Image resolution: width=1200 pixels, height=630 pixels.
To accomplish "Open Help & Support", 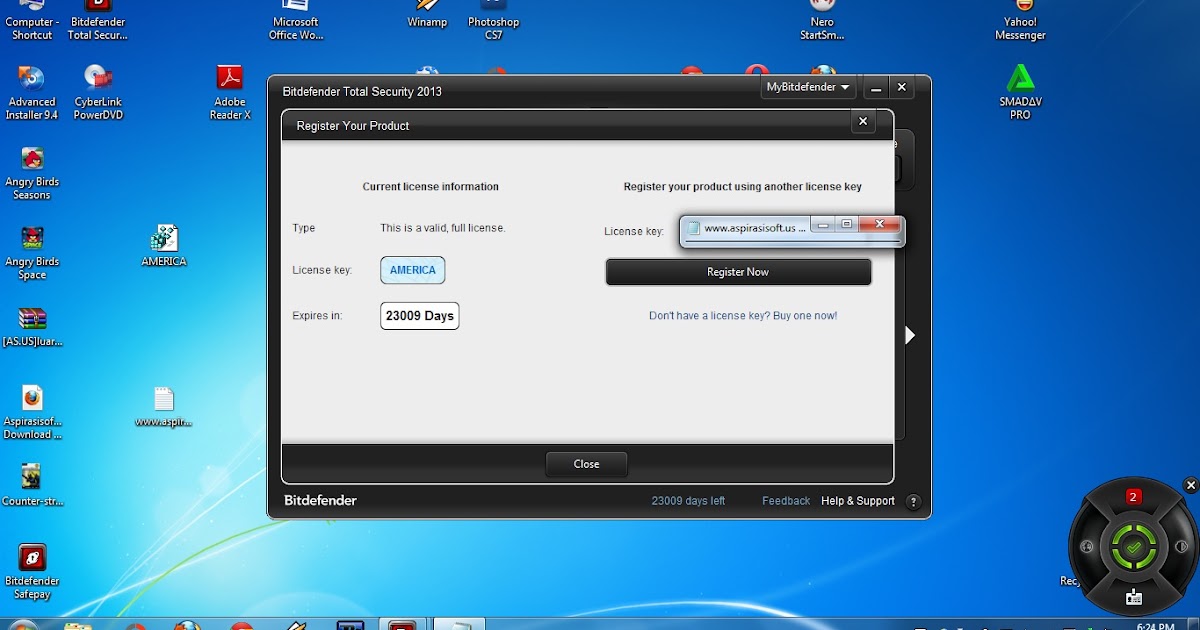I will click(x=858, y=501).
